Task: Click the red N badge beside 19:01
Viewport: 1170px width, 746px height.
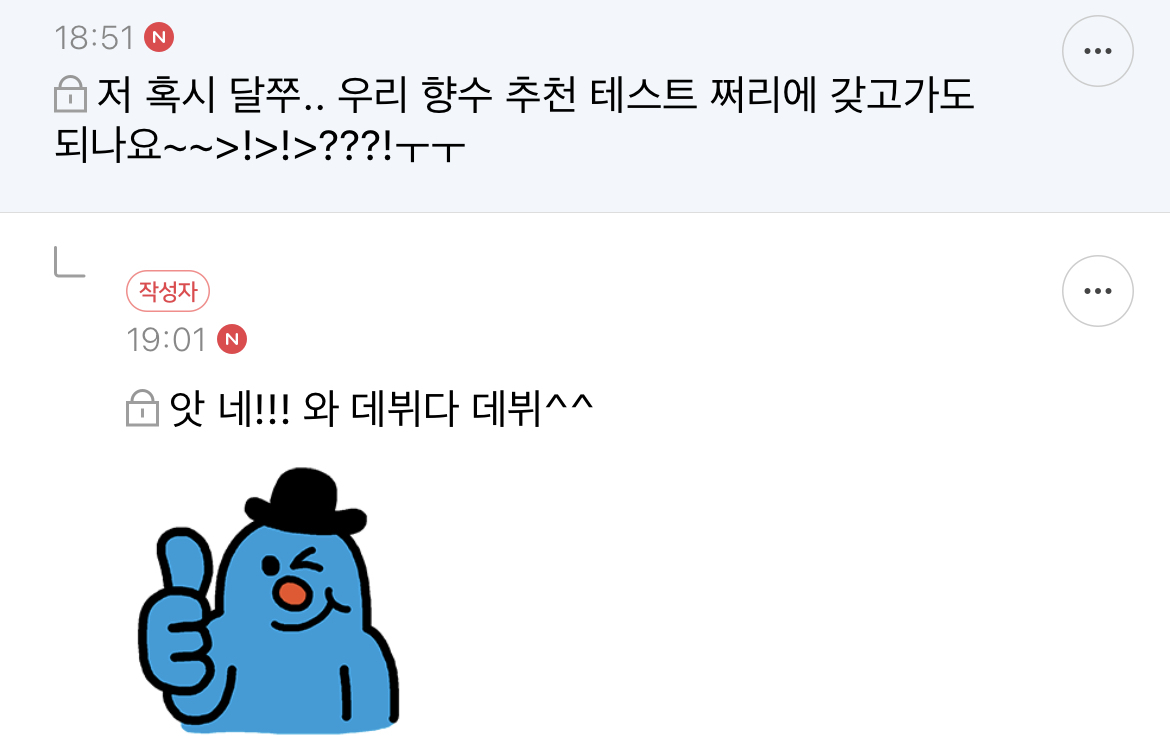Action: 232,339
